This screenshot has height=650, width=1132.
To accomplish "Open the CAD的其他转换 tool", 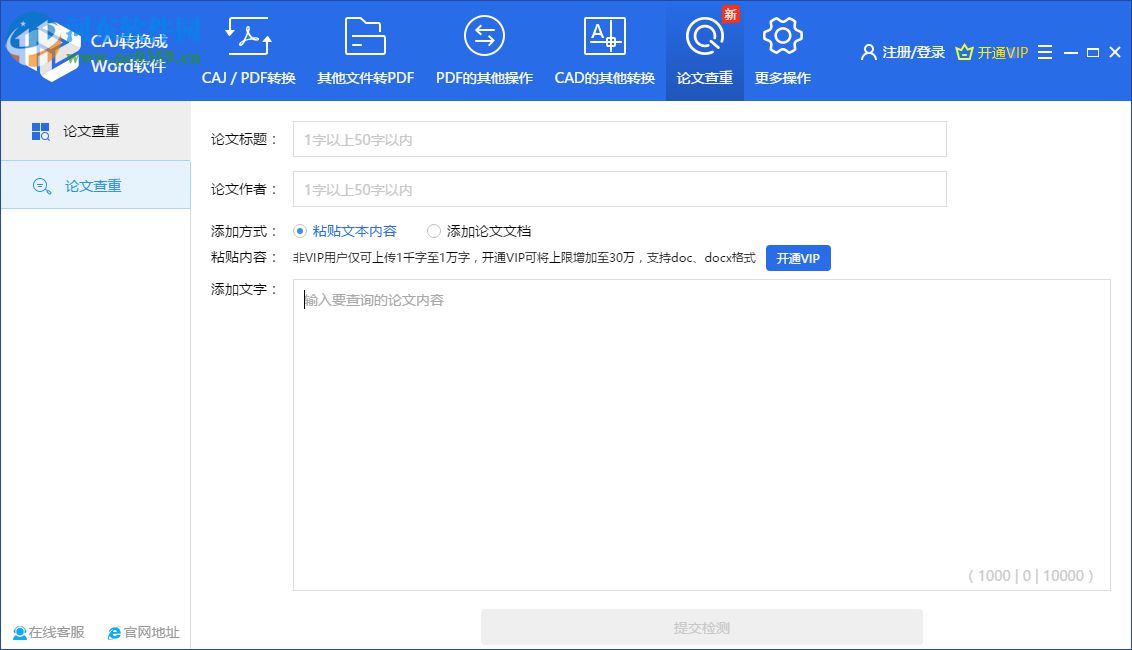I will tap(604, 50).
